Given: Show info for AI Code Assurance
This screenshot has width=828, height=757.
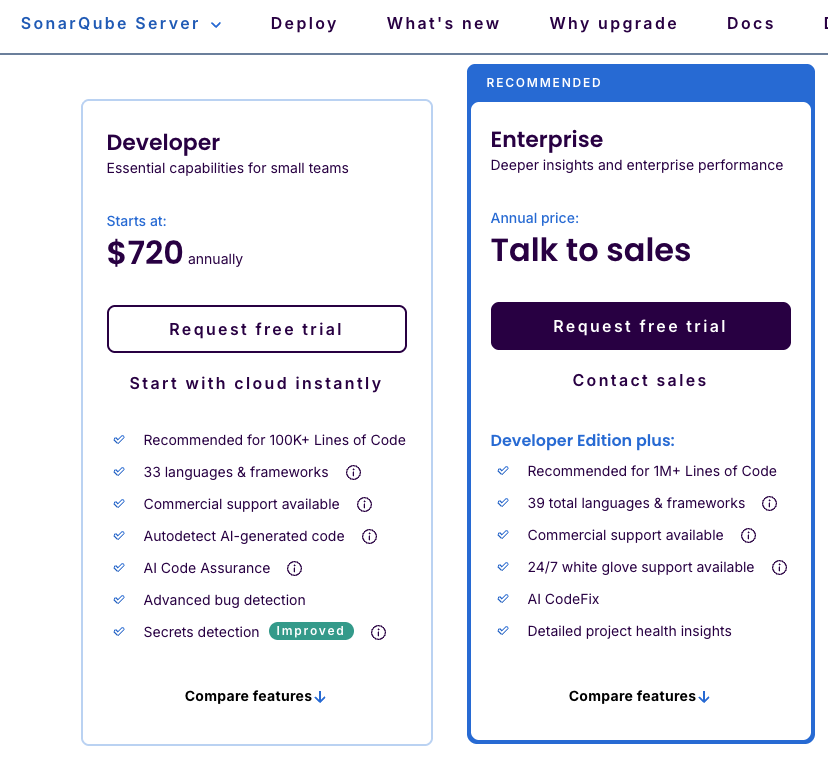Looking at the screenshot, I should point(294,568).
